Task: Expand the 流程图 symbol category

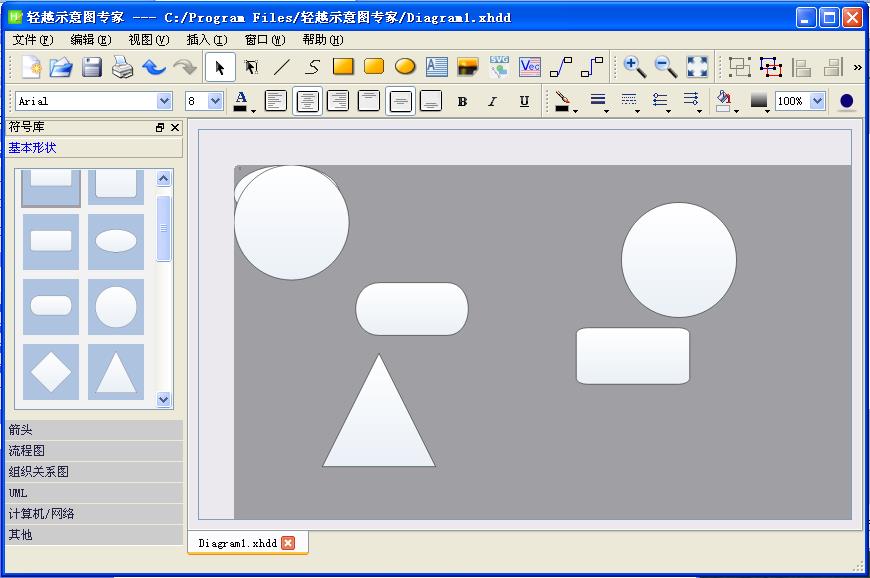Action: pos(94,451)
